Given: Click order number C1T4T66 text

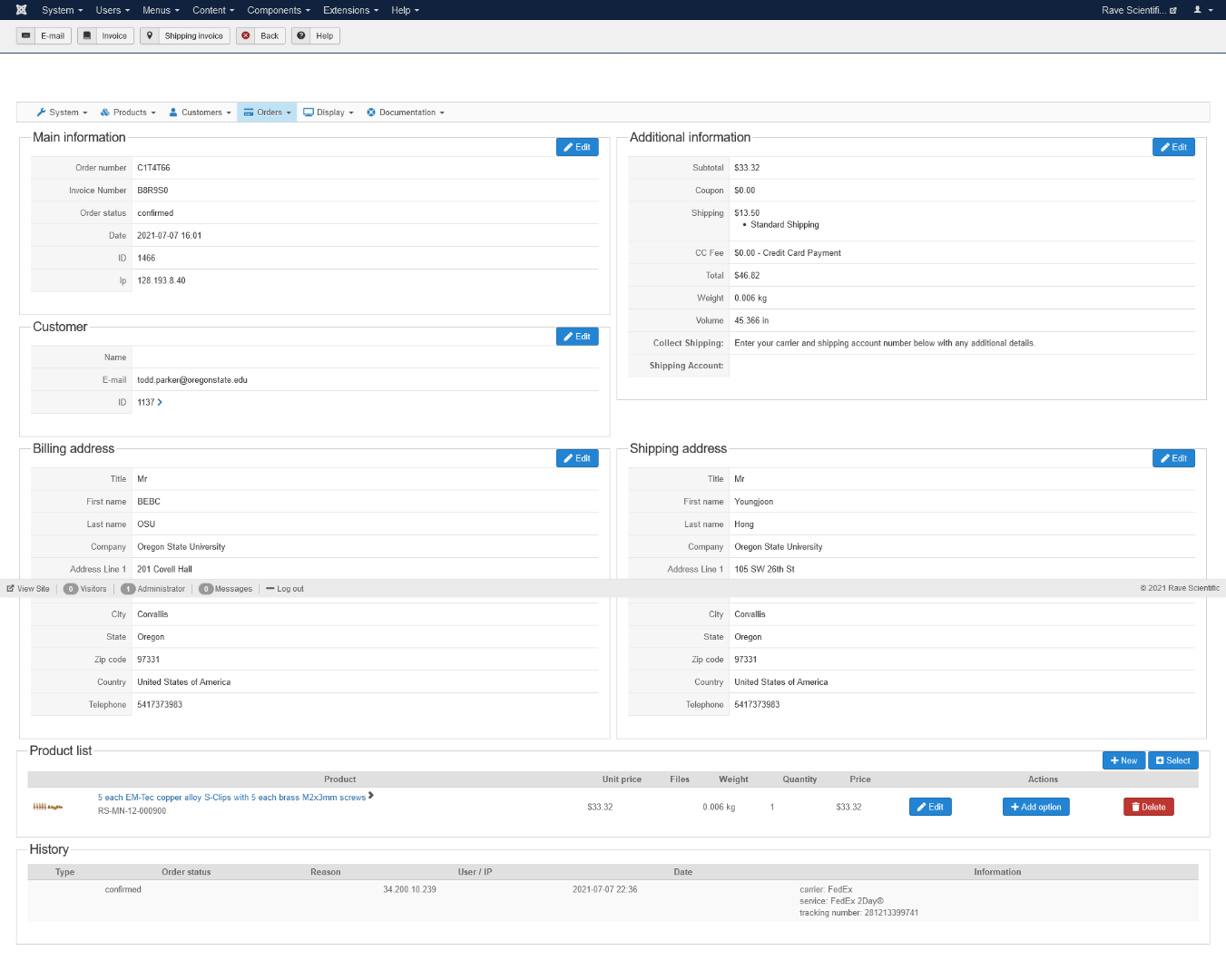Looking at the screenshot, I should 153,168.
